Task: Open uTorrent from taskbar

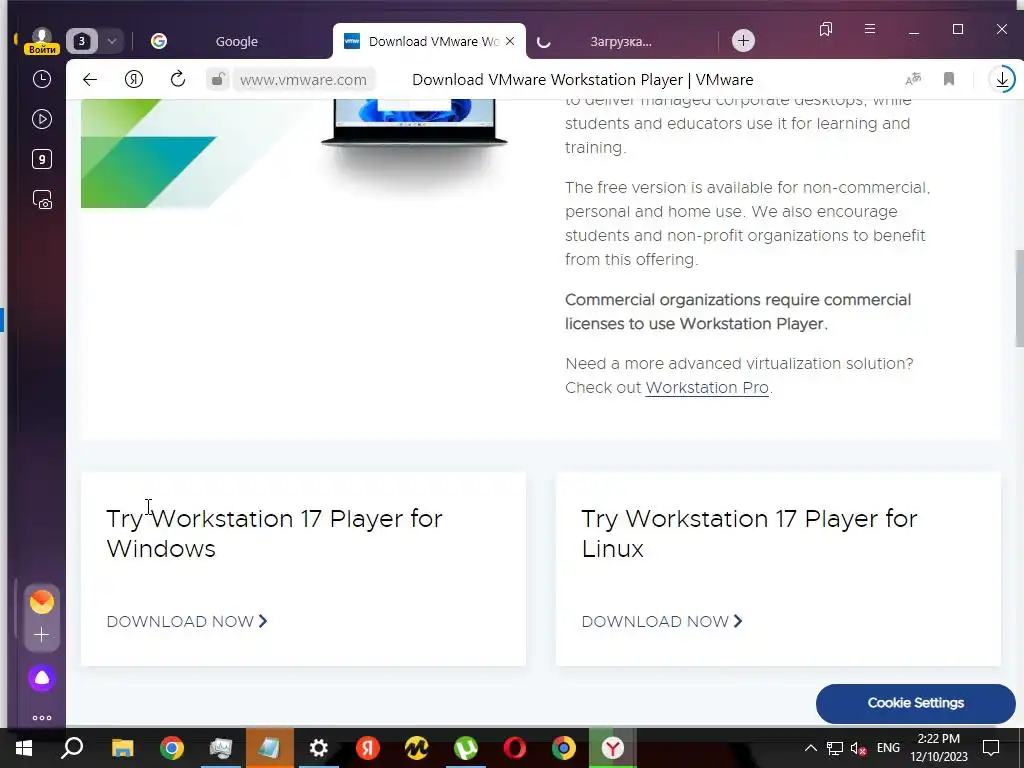Action: (466, 748)
